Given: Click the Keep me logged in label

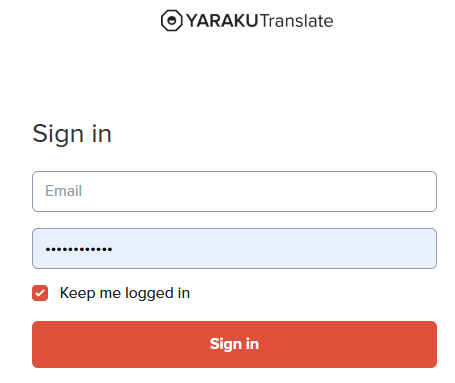Looking at the screenshot, I should (125, 293).
